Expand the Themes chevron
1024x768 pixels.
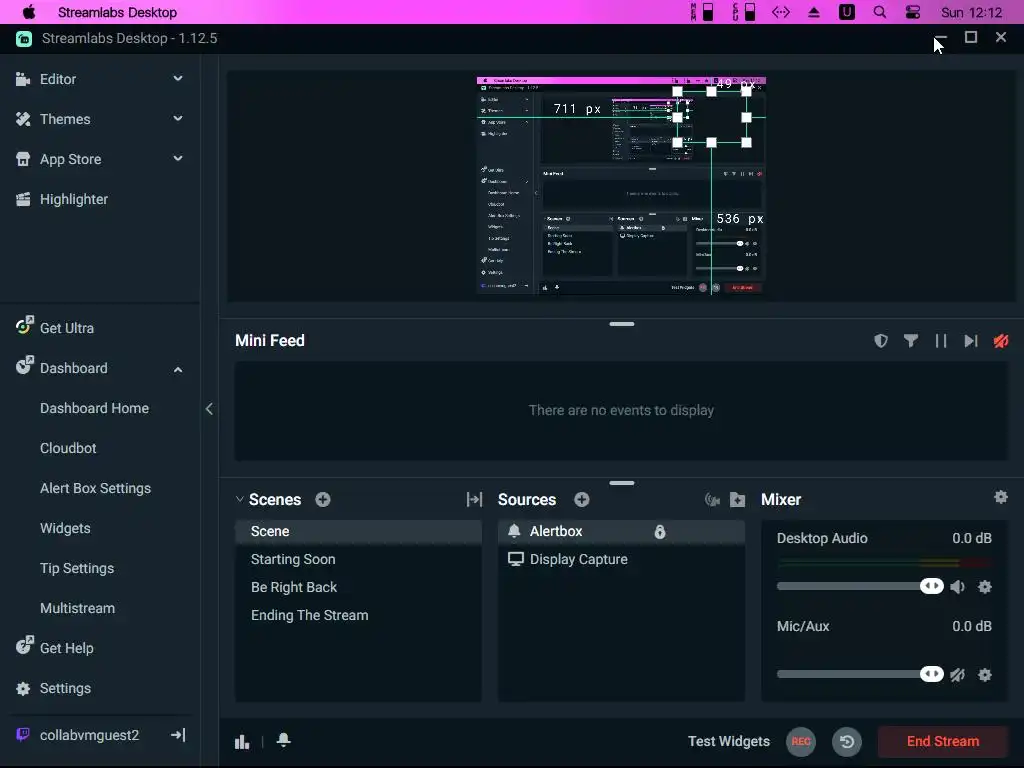coord(178,118)
